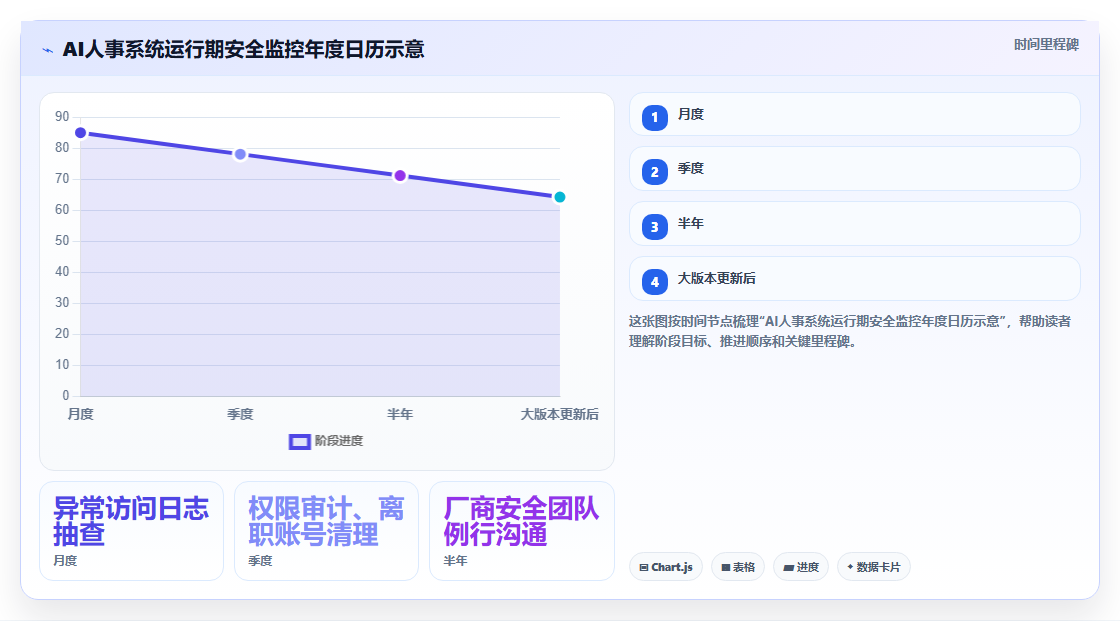Click the 季度 x-axis label
Image resolution: width=1120 pixels, height=621 pixels.
pyautogui.click(x=240, y=414)
